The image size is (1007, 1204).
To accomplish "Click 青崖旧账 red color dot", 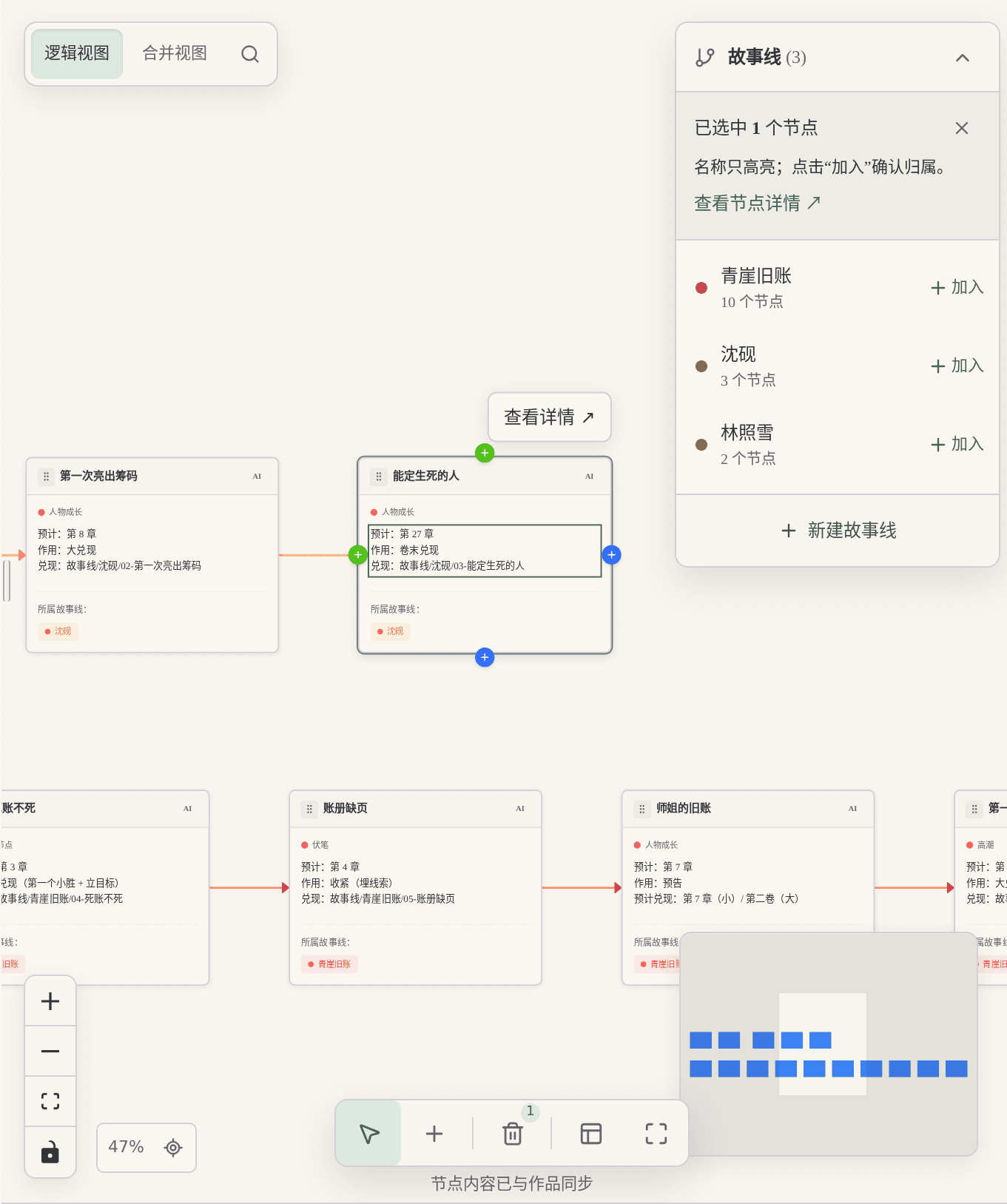I will 701,288.
